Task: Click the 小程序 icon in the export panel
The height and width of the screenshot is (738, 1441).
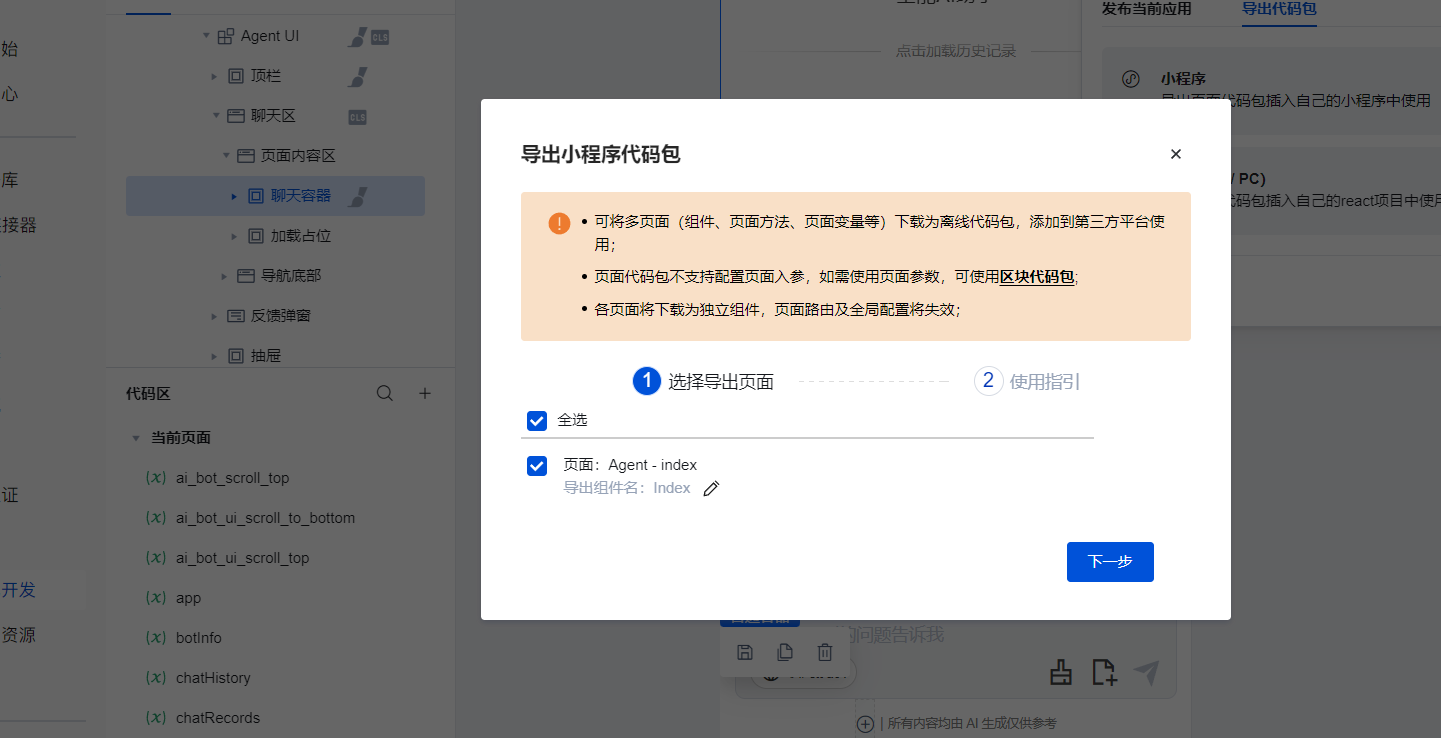Action: point(1131,78)
